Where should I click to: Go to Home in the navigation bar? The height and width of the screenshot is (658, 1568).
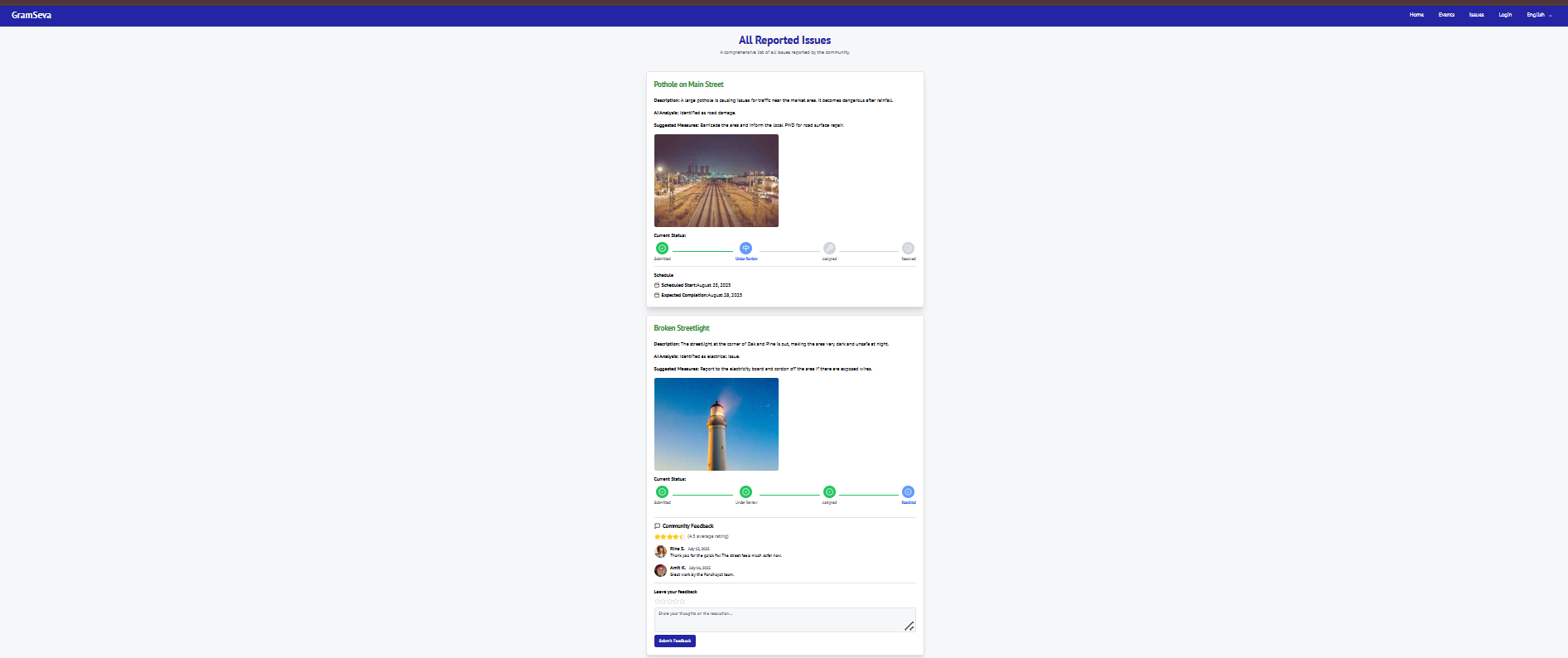(1416, 15)
